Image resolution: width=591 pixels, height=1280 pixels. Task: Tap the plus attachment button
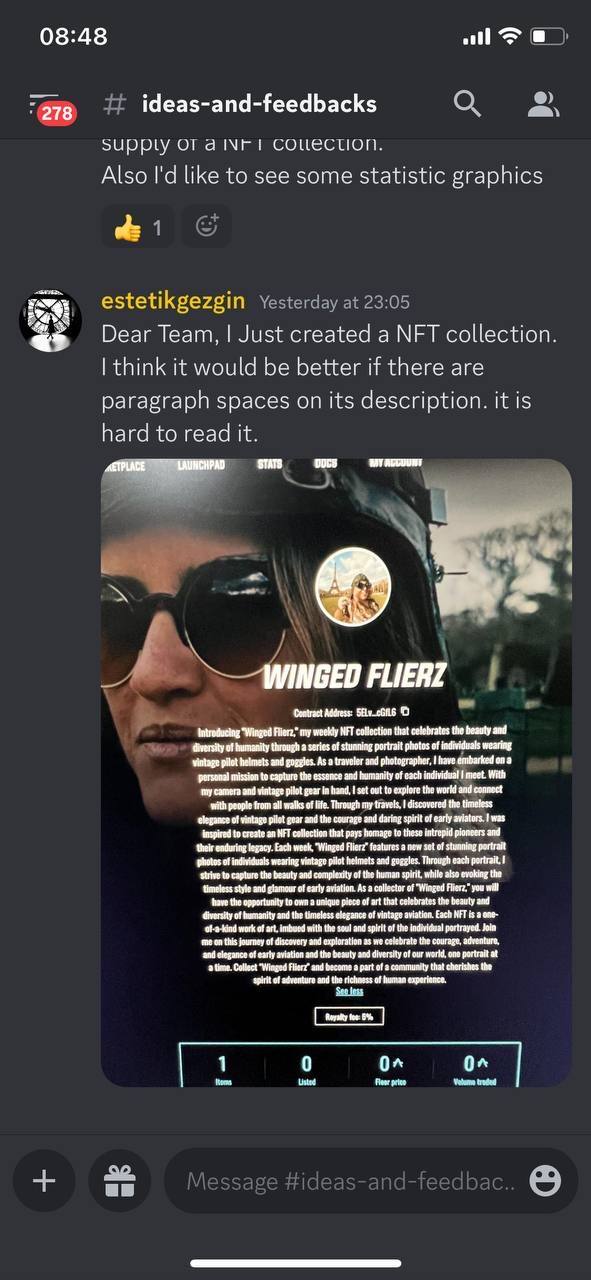(44, 1181)
